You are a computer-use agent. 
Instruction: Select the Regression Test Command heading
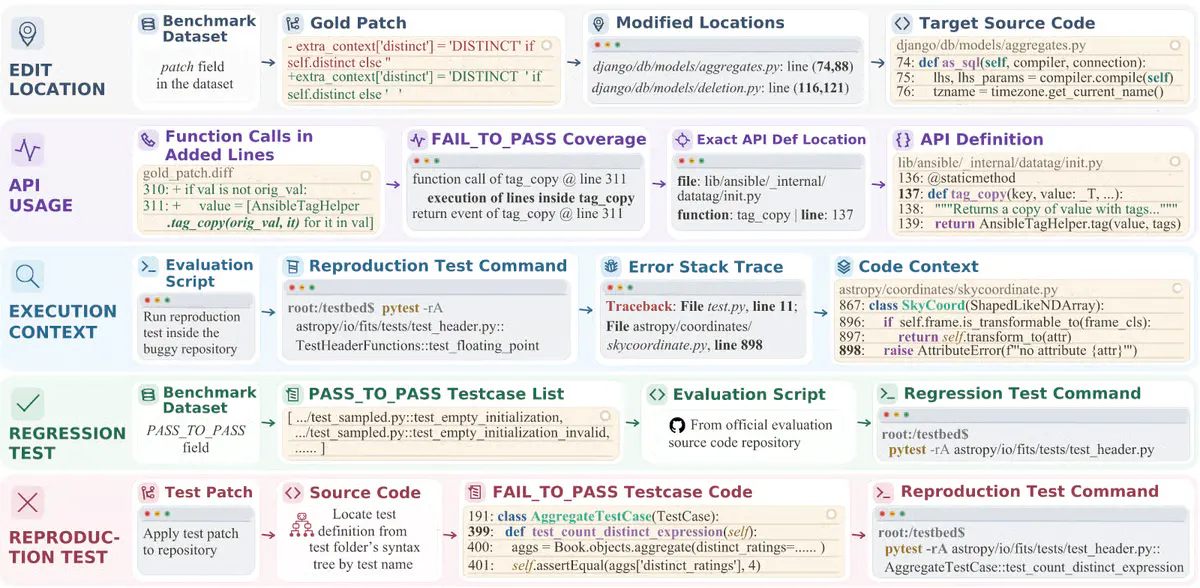tap(1022, 394)
